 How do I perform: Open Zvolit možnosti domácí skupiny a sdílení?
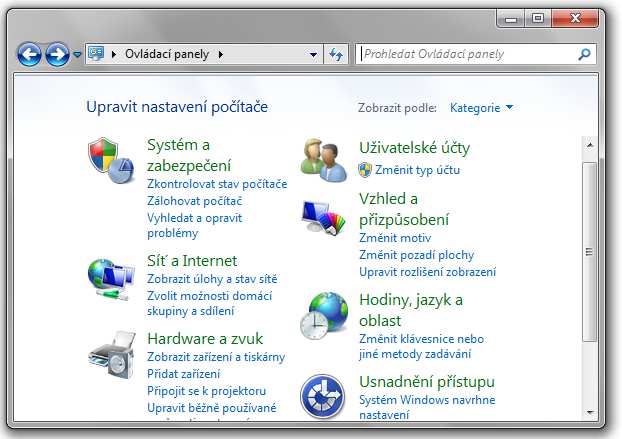pyautogui.click(x=209, y=303)
